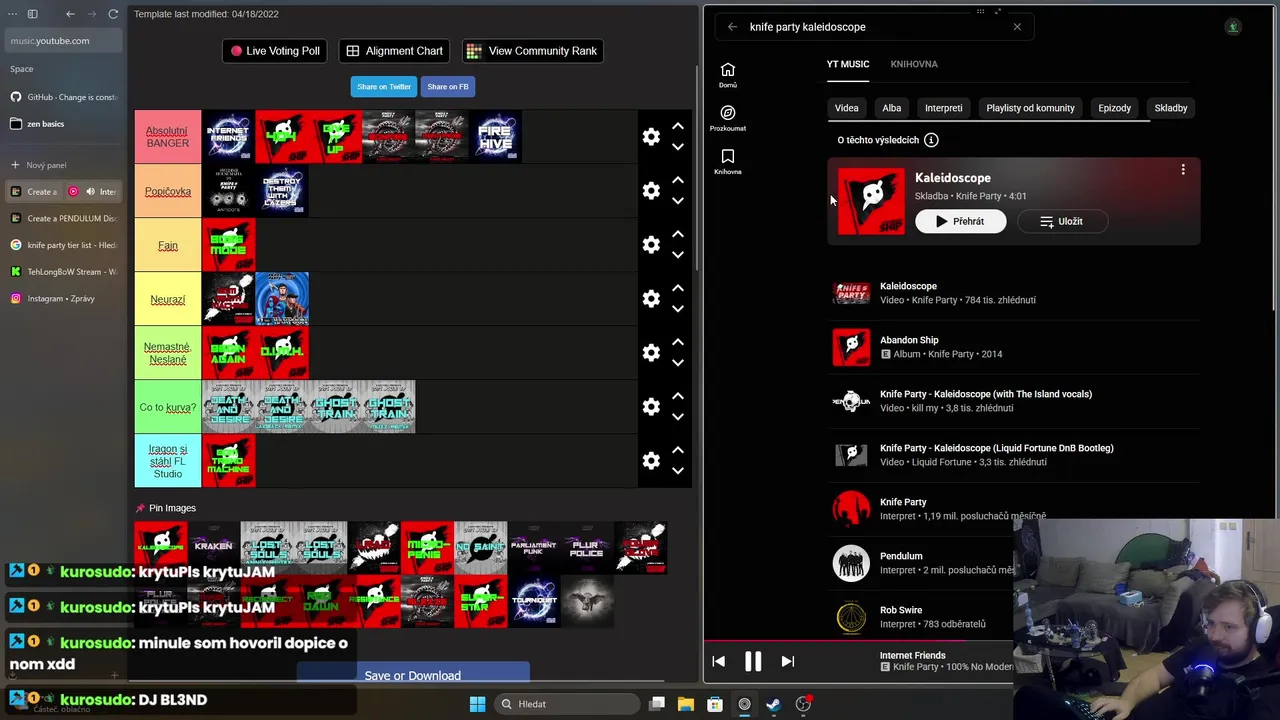Open File Explorer from taskbar

click(686, 704)
